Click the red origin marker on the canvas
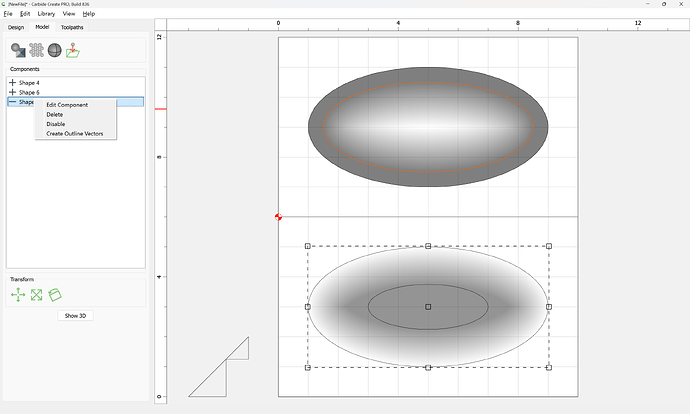This screenshot has width=690, height=414. 278,217
